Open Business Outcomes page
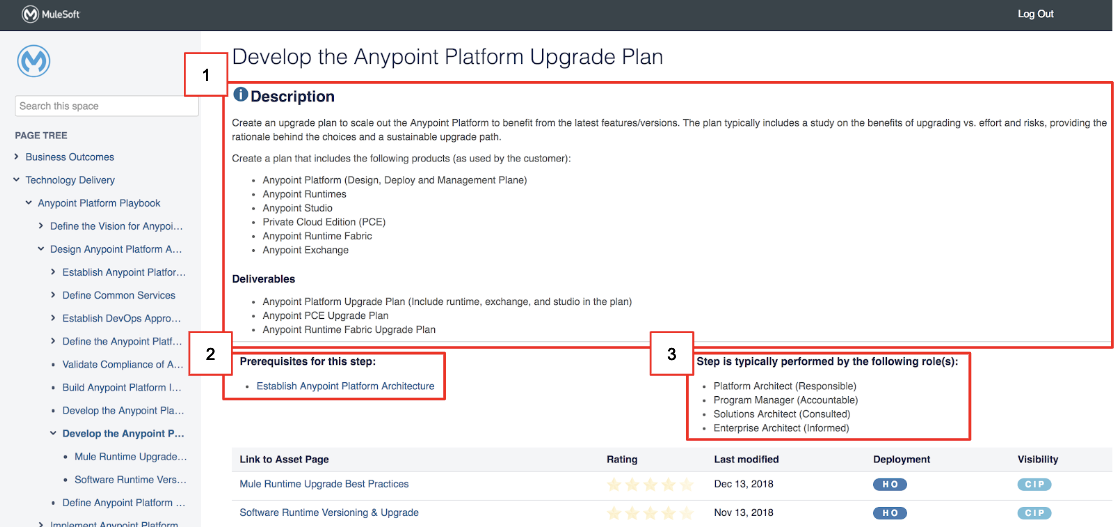The height and width of the screenshot is (527, 1117). (70, 157)
